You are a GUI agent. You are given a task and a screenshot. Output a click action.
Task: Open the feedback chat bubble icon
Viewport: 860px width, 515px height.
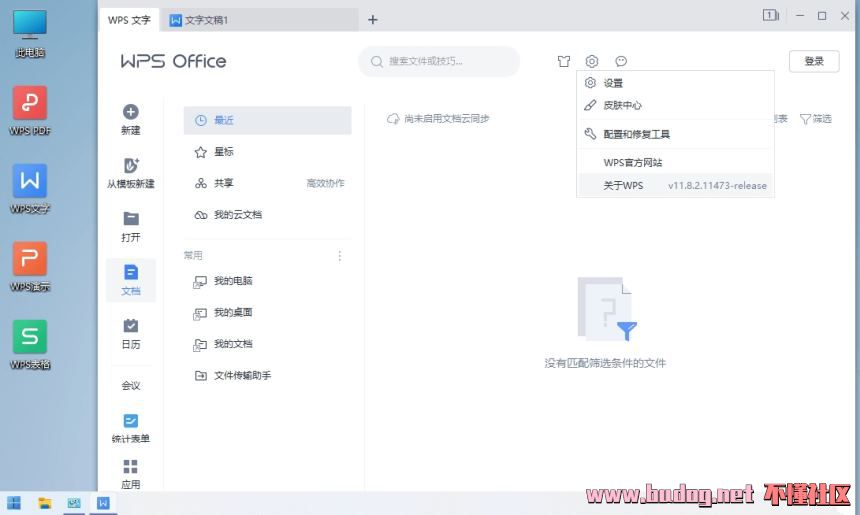(621, 61)
